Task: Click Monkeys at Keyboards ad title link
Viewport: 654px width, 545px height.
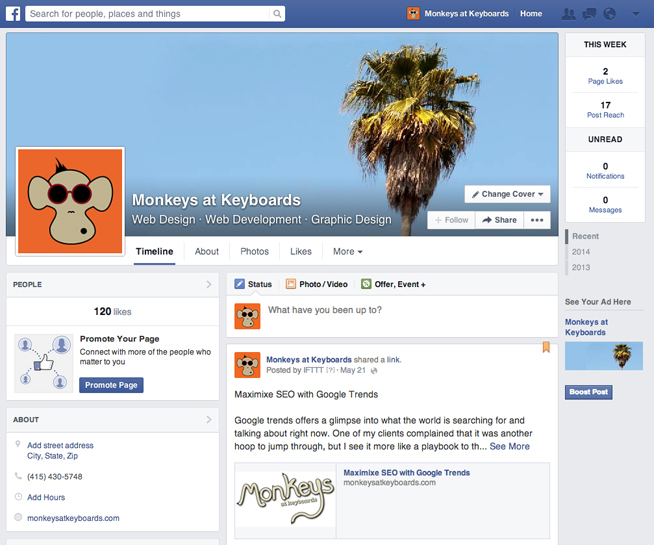Action: tap(586, 327)
